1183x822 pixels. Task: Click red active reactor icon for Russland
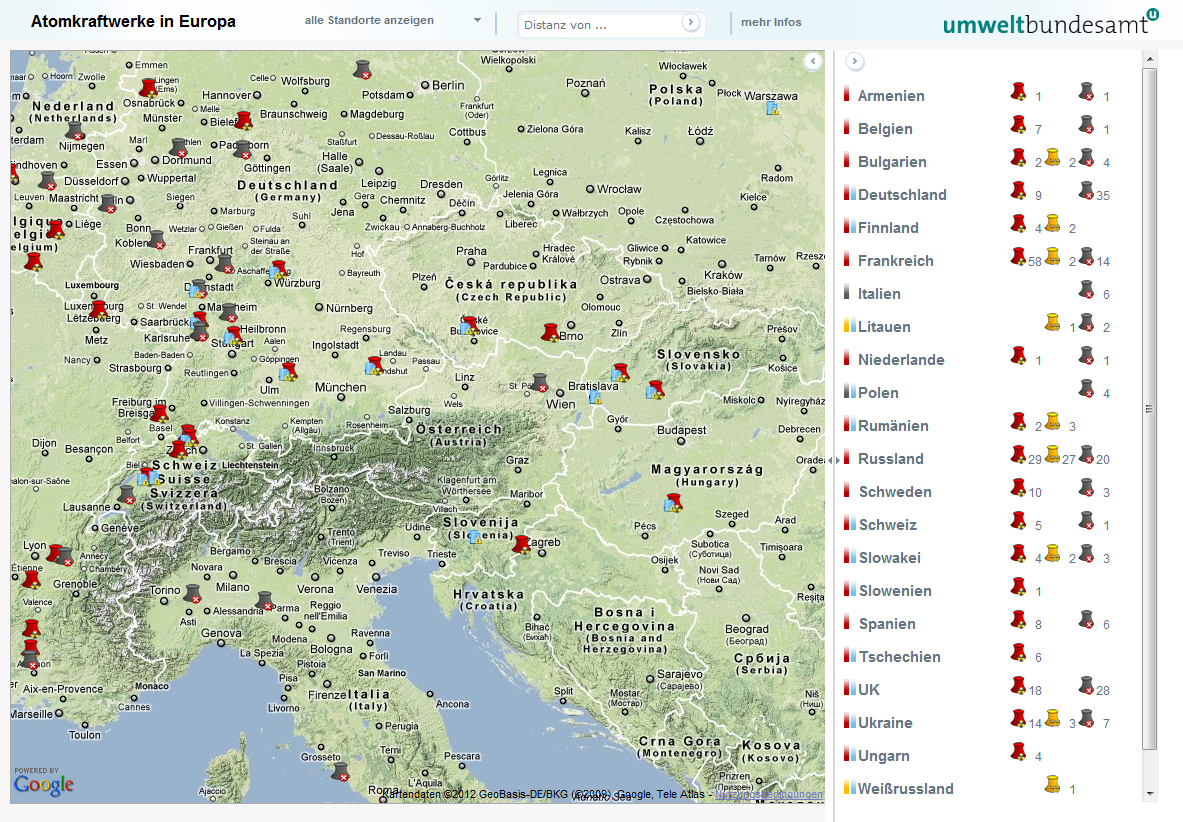pyautogui.click(x=1019, y=455)
